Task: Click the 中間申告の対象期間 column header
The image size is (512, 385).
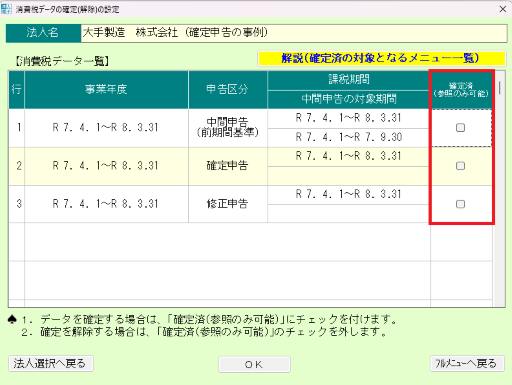Action: tap(349, 99)
